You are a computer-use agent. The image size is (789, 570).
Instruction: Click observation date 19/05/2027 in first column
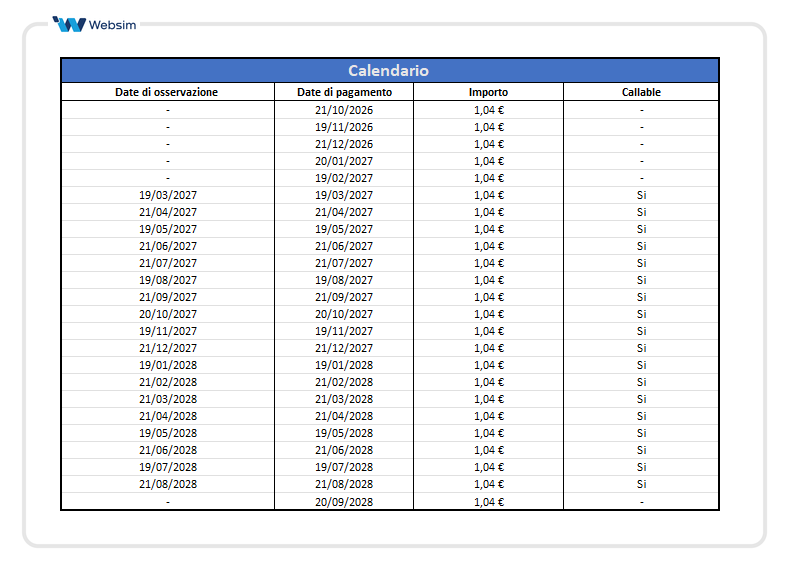pos(168,229)
